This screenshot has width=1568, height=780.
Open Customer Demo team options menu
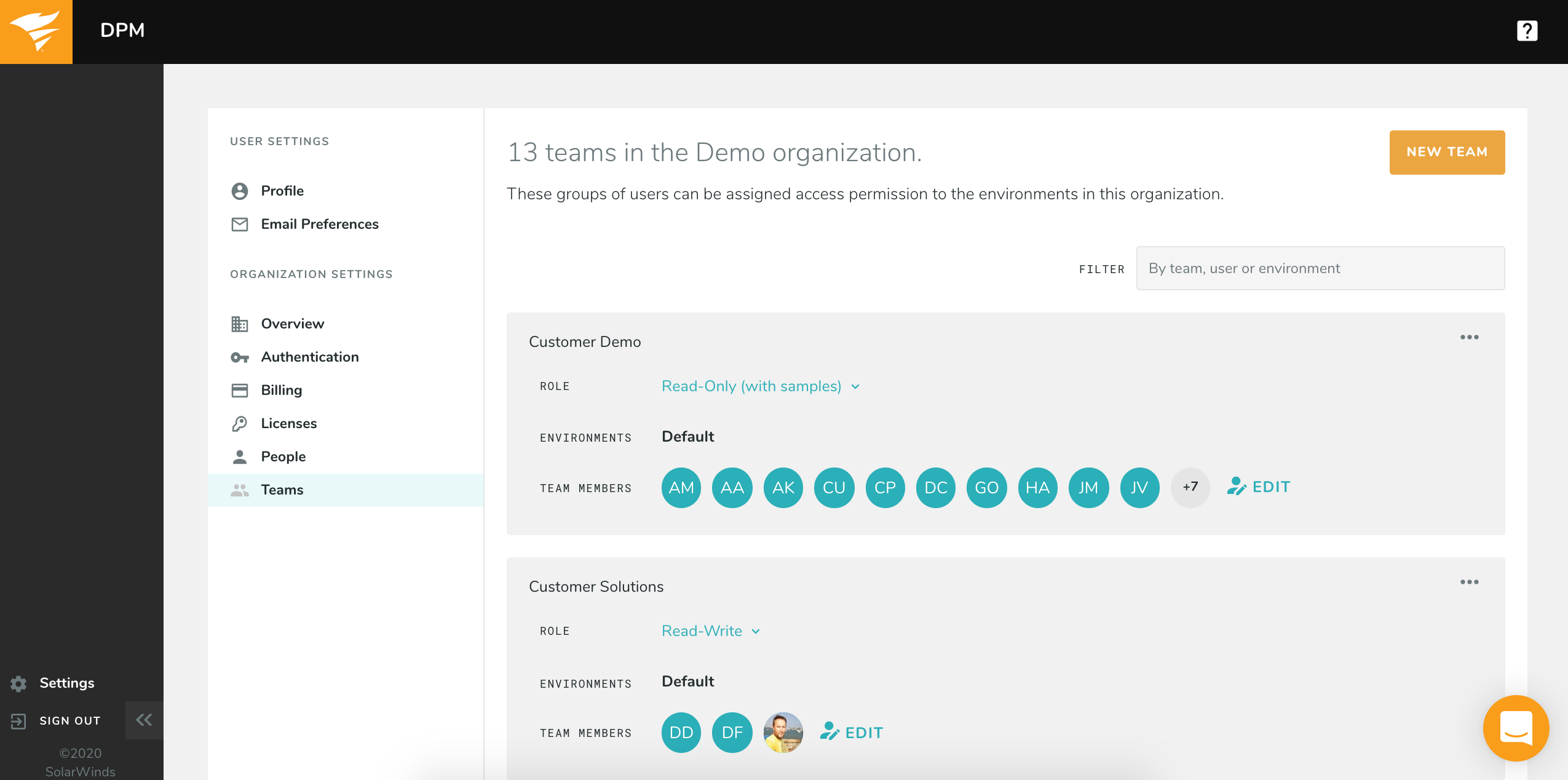[1469, 337]
